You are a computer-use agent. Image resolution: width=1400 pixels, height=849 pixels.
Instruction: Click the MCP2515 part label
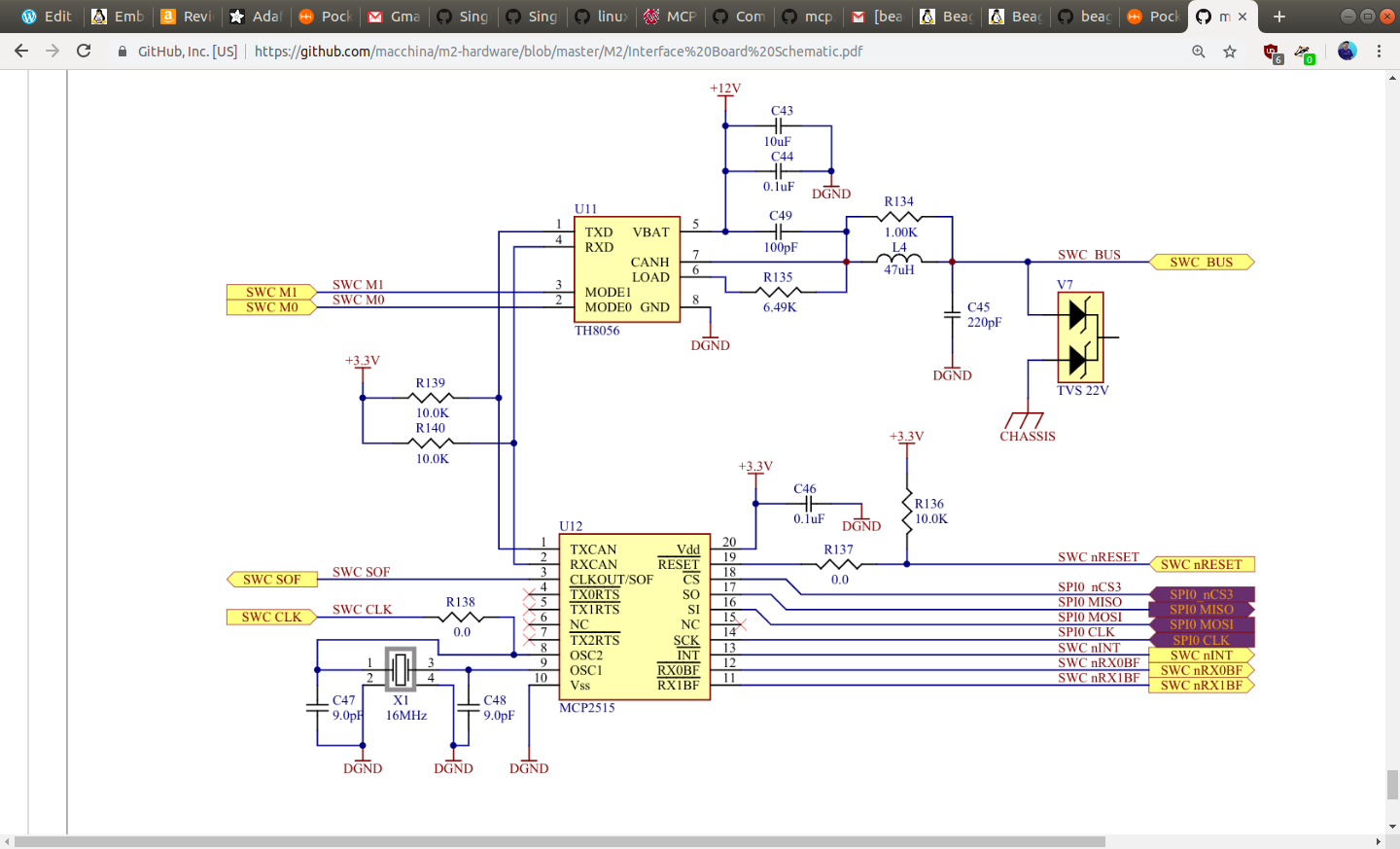587,708
